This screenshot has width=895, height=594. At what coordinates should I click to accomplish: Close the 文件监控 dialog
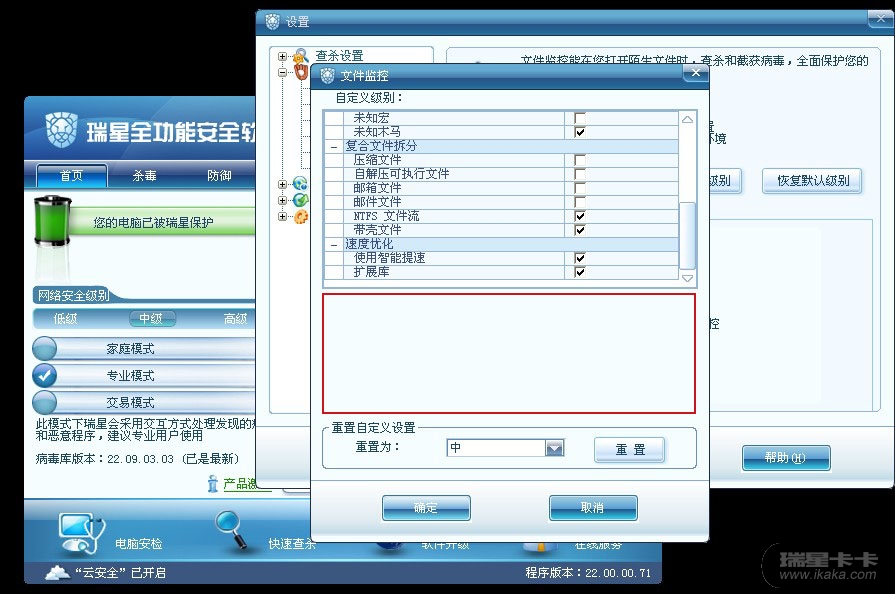click(696, 73)
